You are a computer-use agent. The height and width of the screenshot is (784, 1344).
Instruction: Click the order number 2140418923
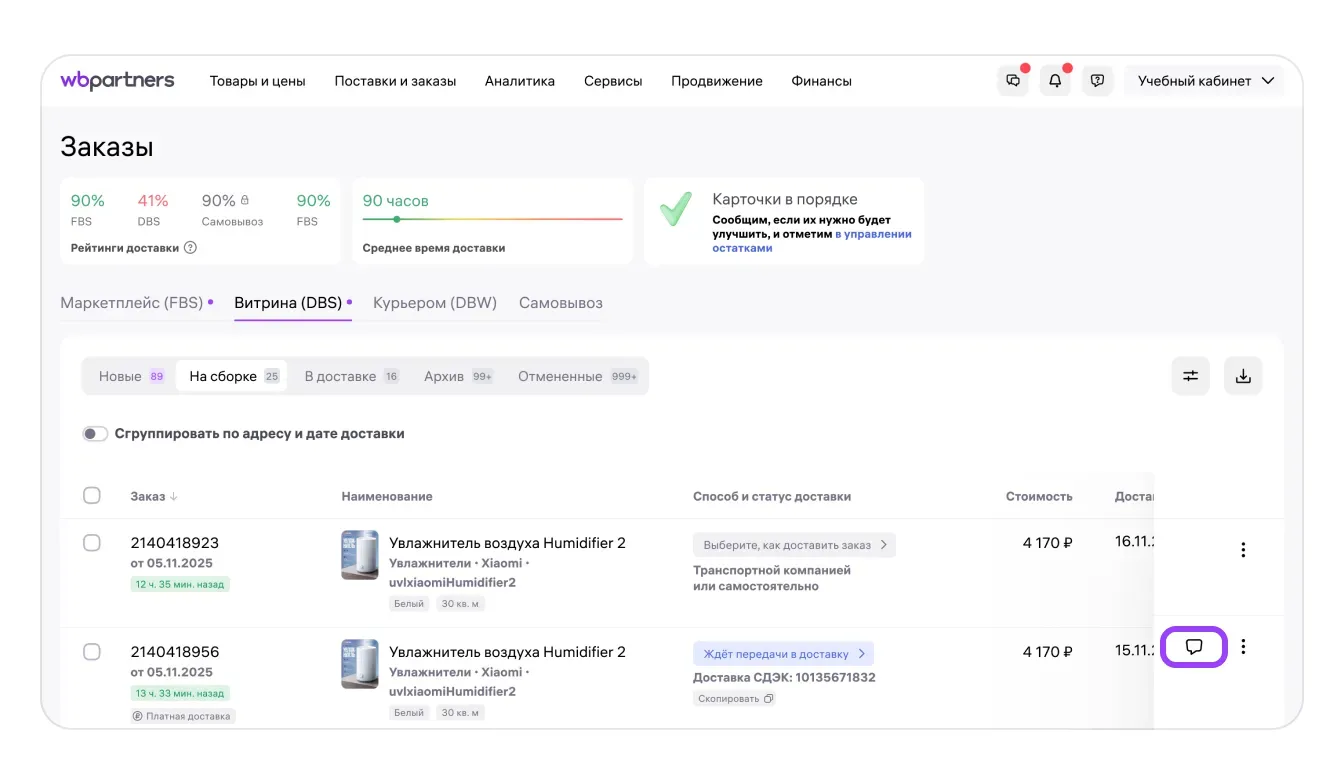pos(175,543)
